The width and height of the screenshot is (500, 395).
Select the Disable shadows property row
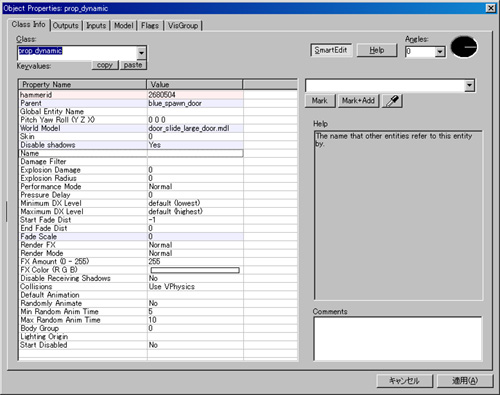click(x=131, y=145)
